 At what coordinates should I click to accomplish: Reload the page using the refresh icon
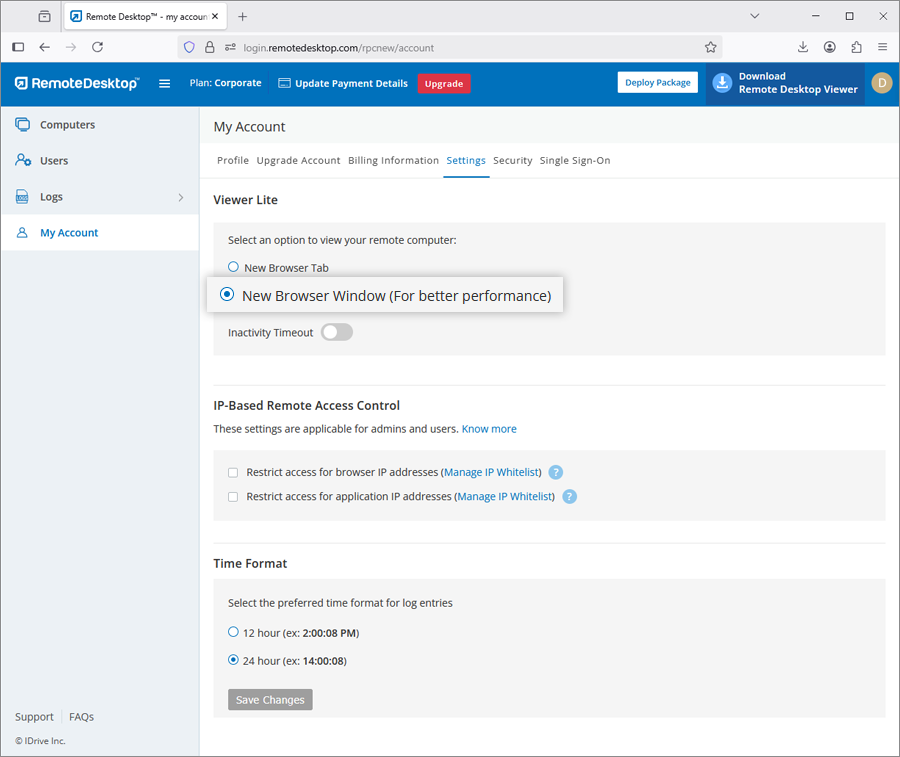click(x=98, y=47)
